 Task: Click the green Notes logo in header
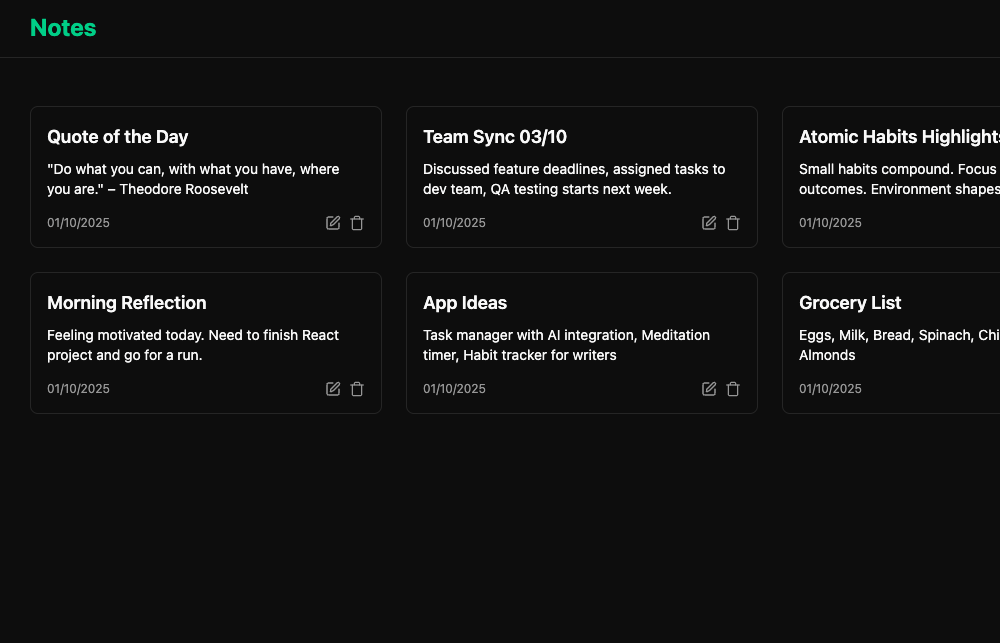point(63,28)
